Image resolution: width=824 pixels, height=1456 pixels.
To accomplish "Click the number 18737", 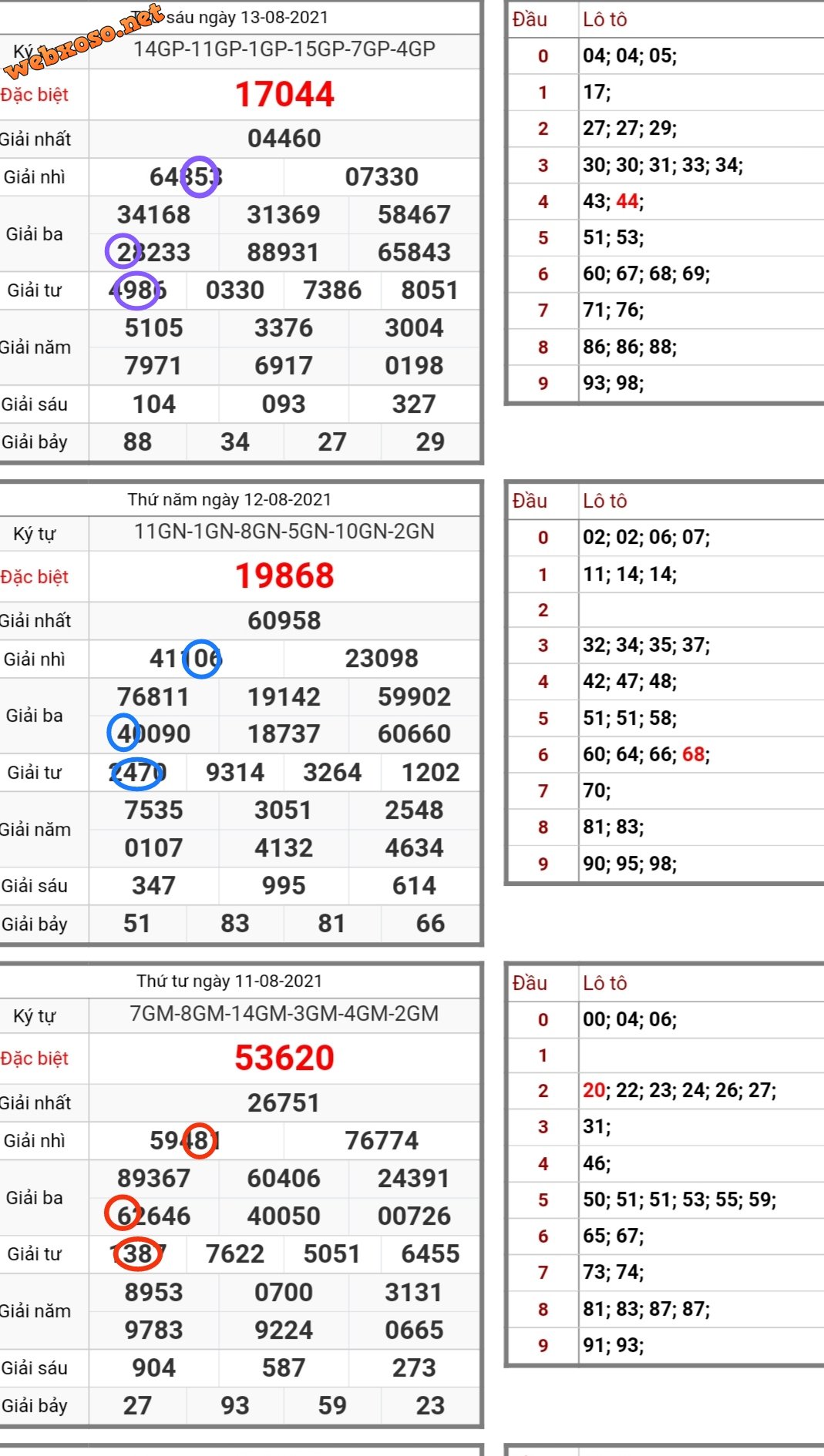I will 284,734.
